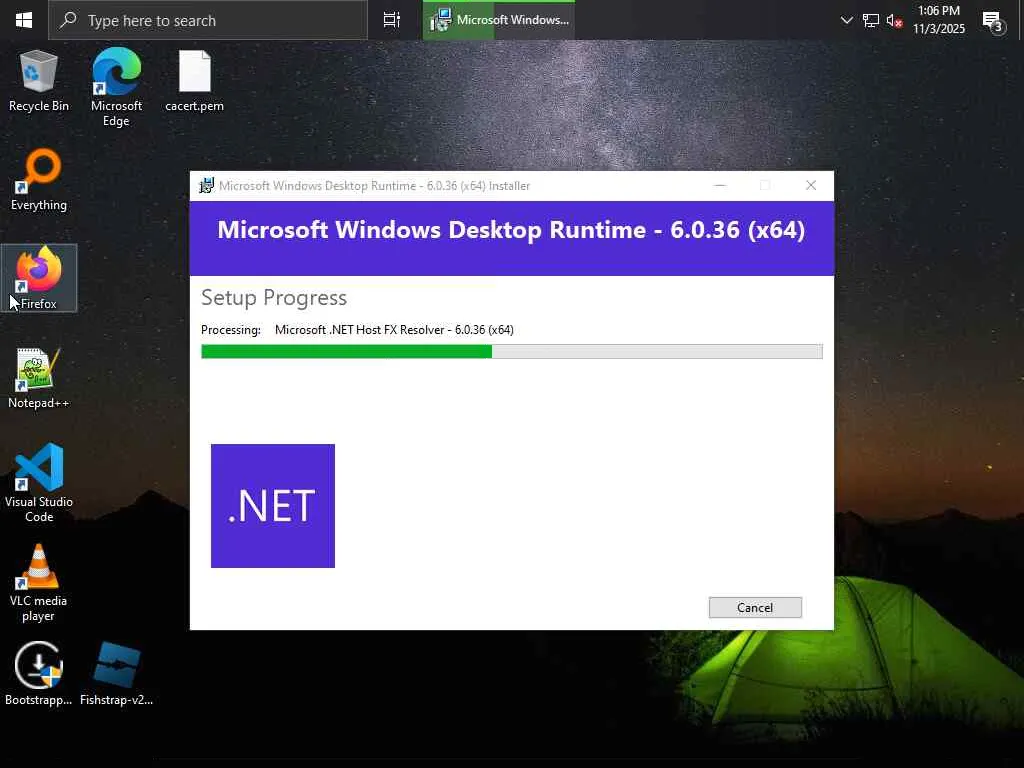The width and height of the screenshot is (1024, 768).
Task: Click the .NET logo in installer
Action: click(273, 506)
